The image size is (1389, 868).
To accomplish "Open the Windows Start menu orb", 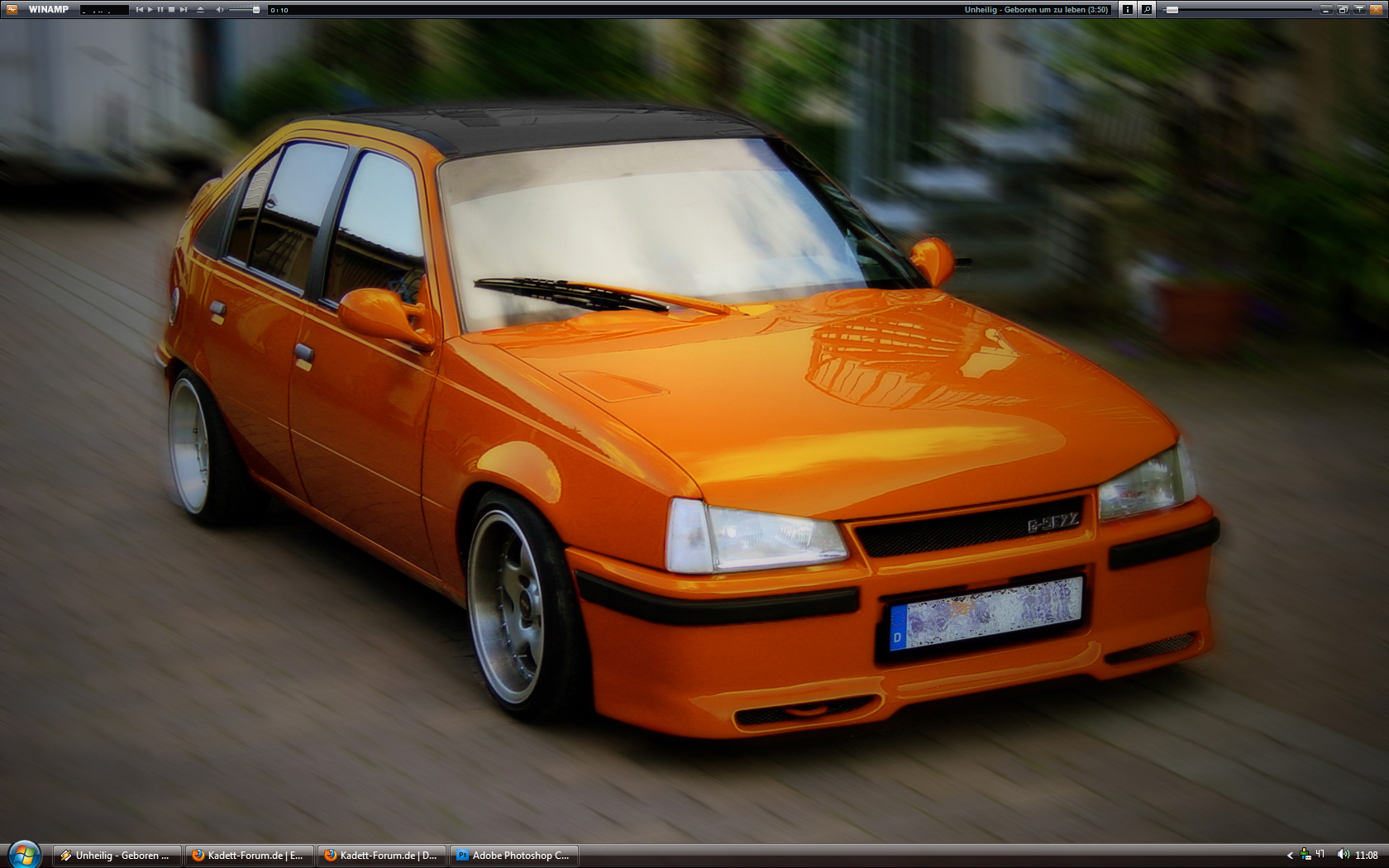I will (x=24, y=855).
